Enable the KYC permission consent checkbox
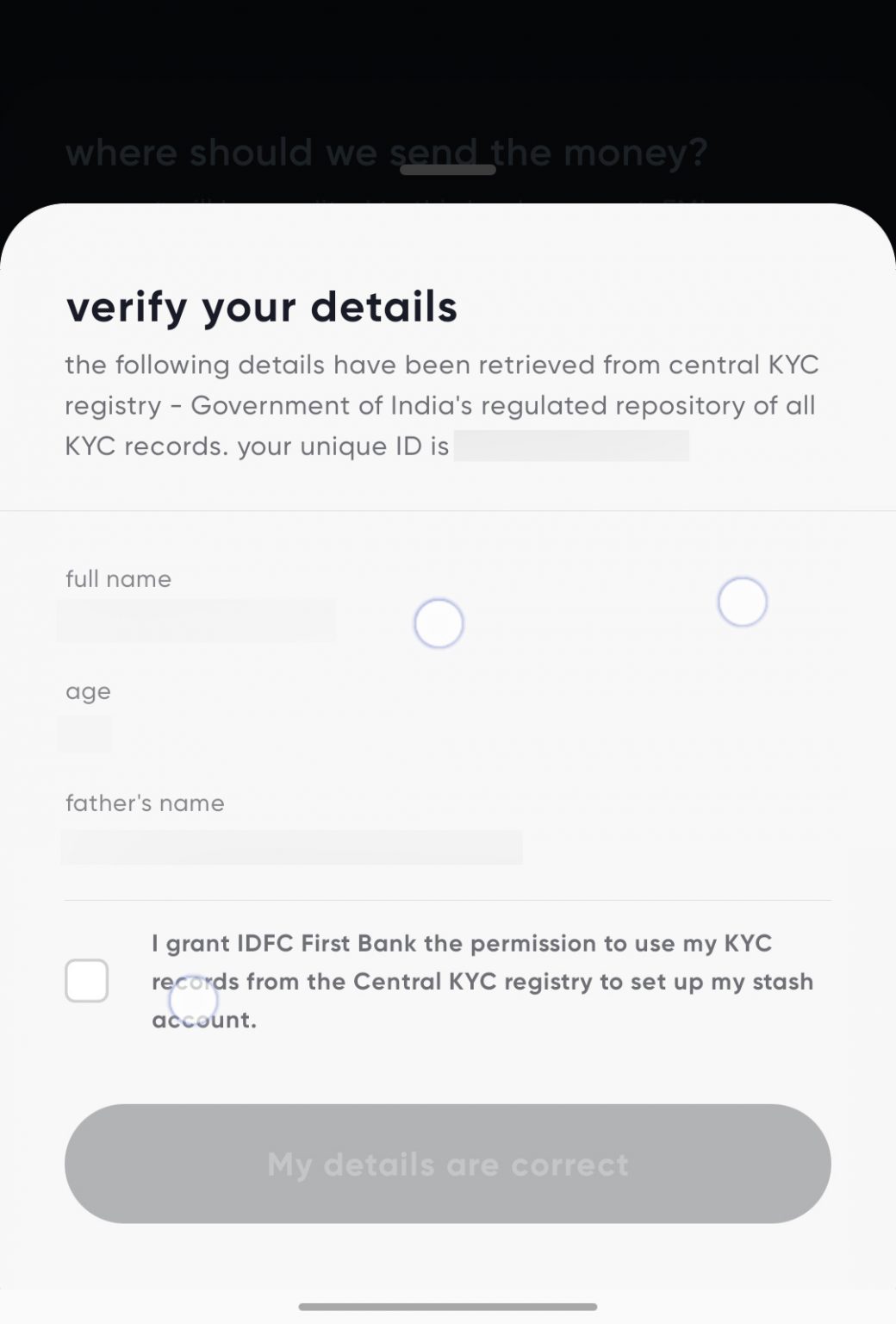This screenshot has width=896, height=1324. [x=86, y=981]
